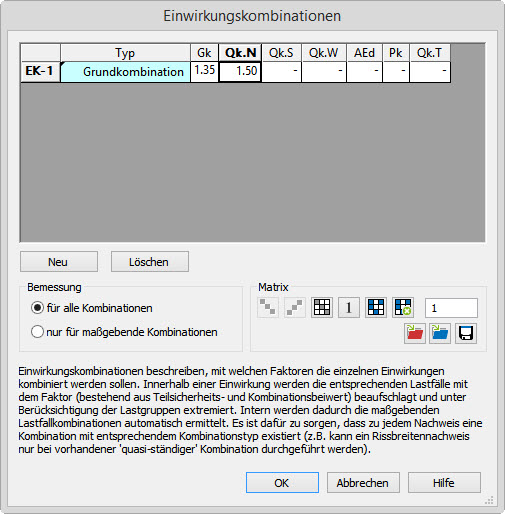Click the matrix icon with green X
505x514 pixels.
coord(403,307)
